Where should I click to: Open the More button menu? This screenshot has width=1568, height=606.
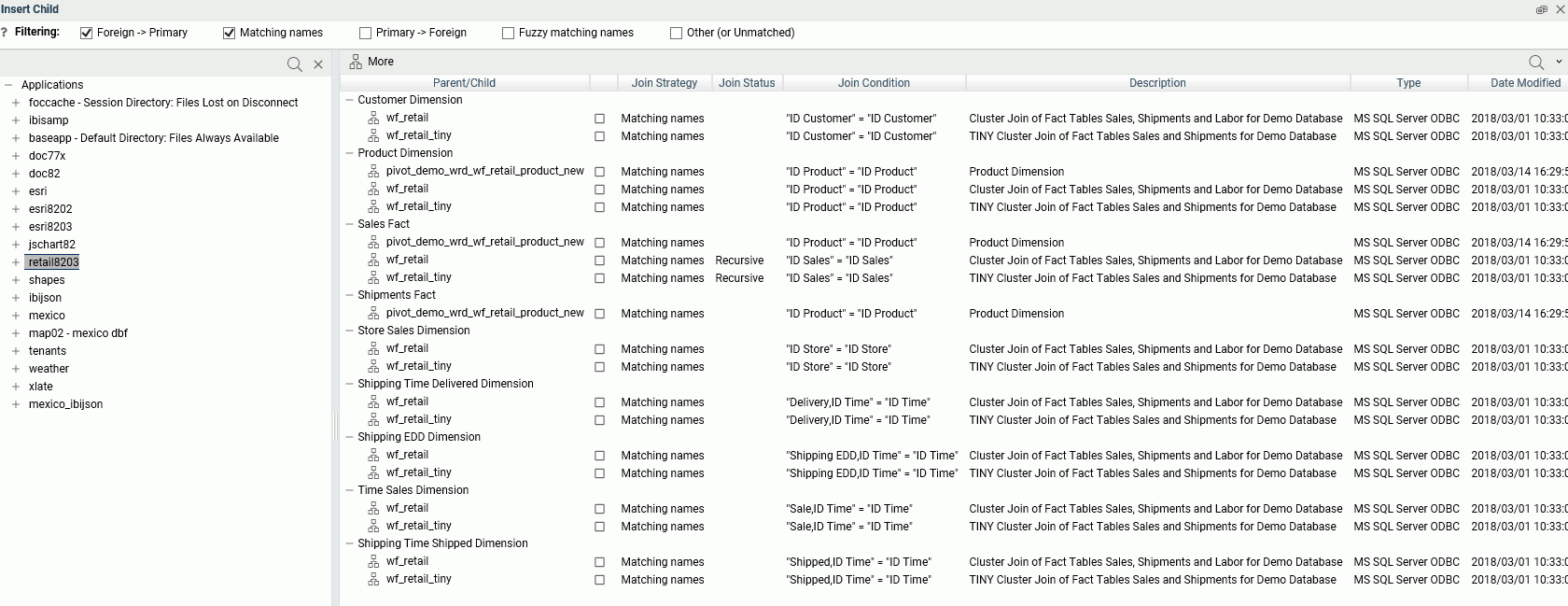coord(371,62)
